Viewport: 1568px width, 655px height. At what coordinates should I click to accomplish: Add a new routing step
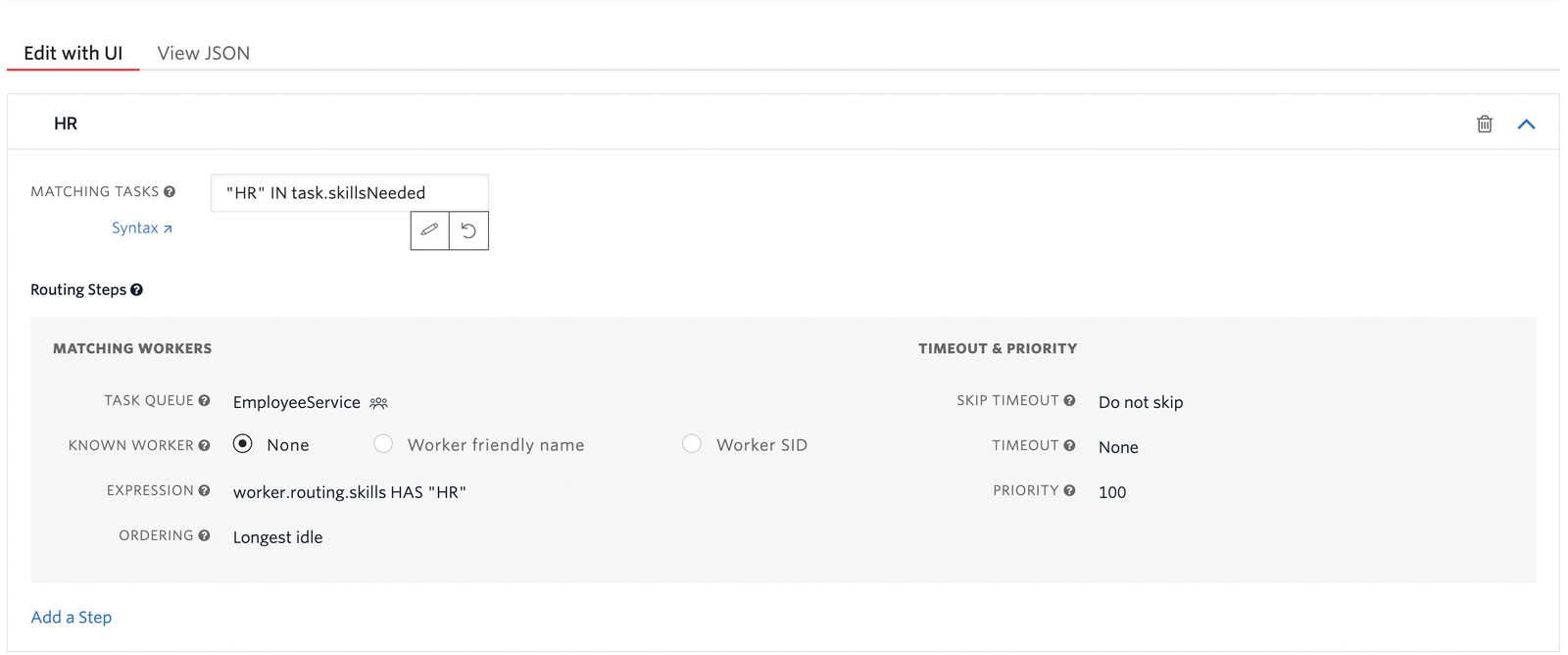(x=71, y=617)
